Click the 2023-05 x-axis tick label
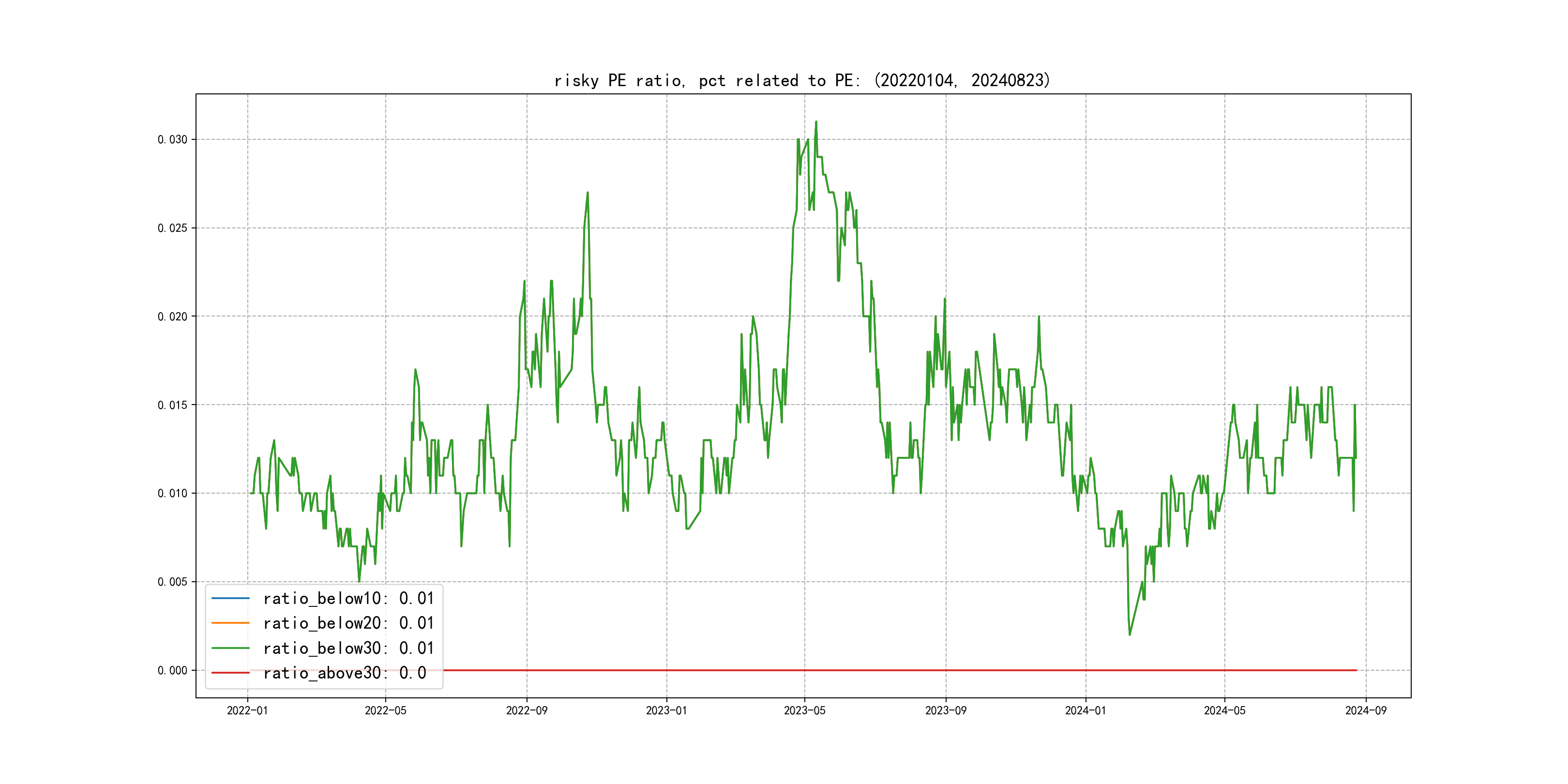 804,710
